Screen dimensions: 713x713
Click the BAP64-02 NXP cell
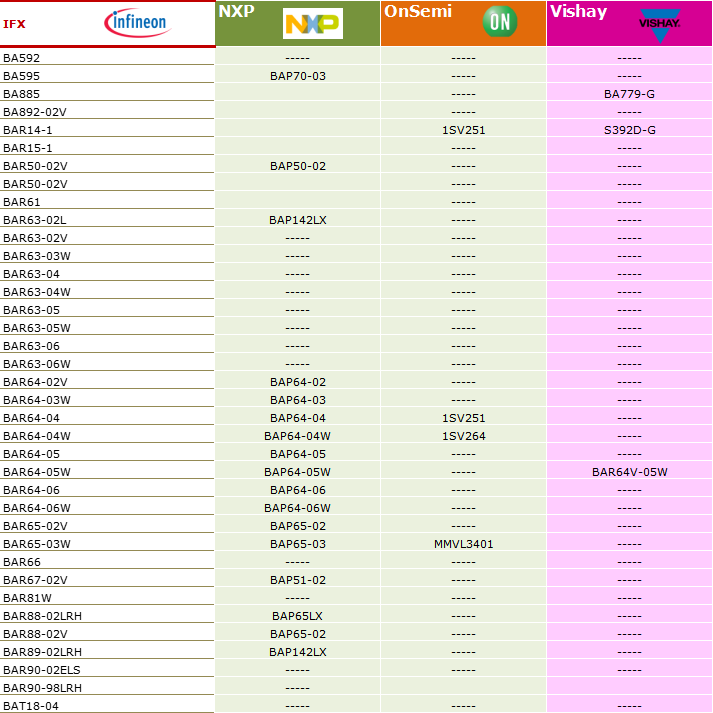(298, 382)
